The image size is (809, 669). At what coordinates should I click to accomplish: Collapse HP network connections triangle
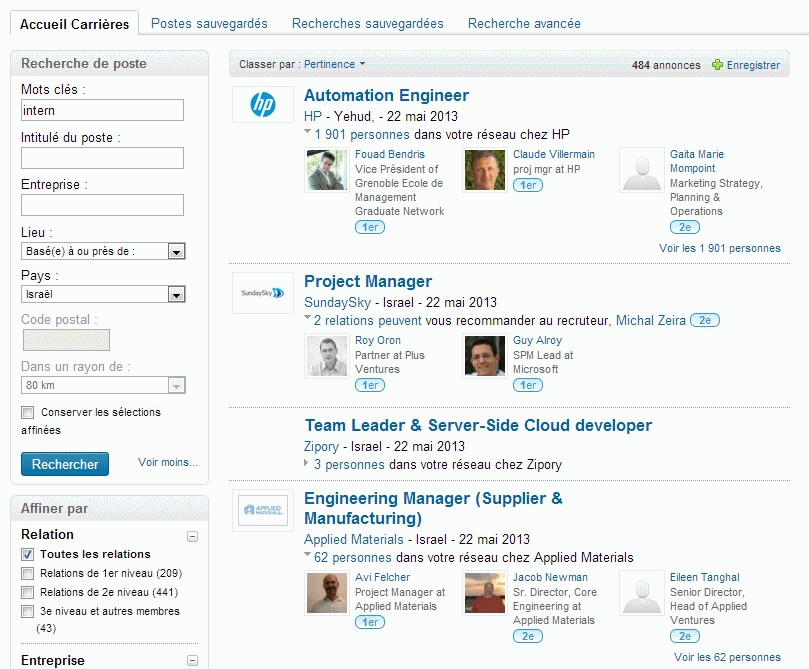point(308,132)
